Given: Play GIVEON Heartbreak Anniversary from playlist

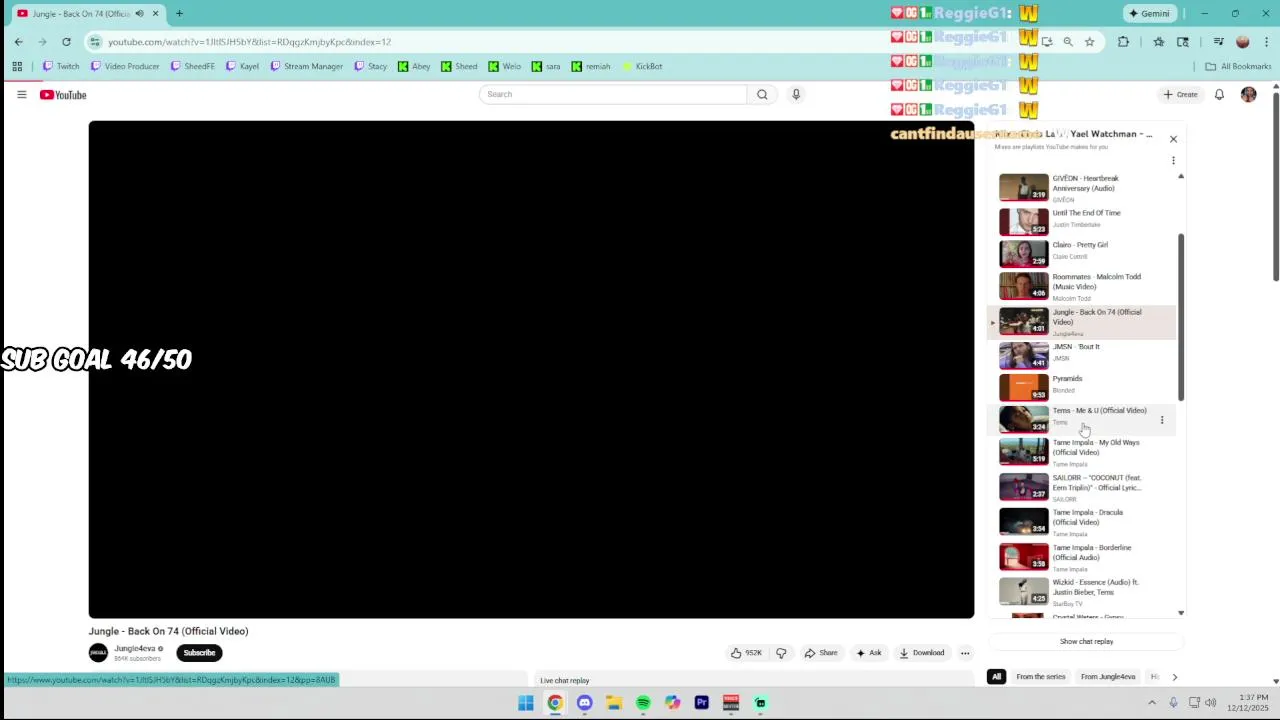Looking at the screenshot, I should [1082, 188].
